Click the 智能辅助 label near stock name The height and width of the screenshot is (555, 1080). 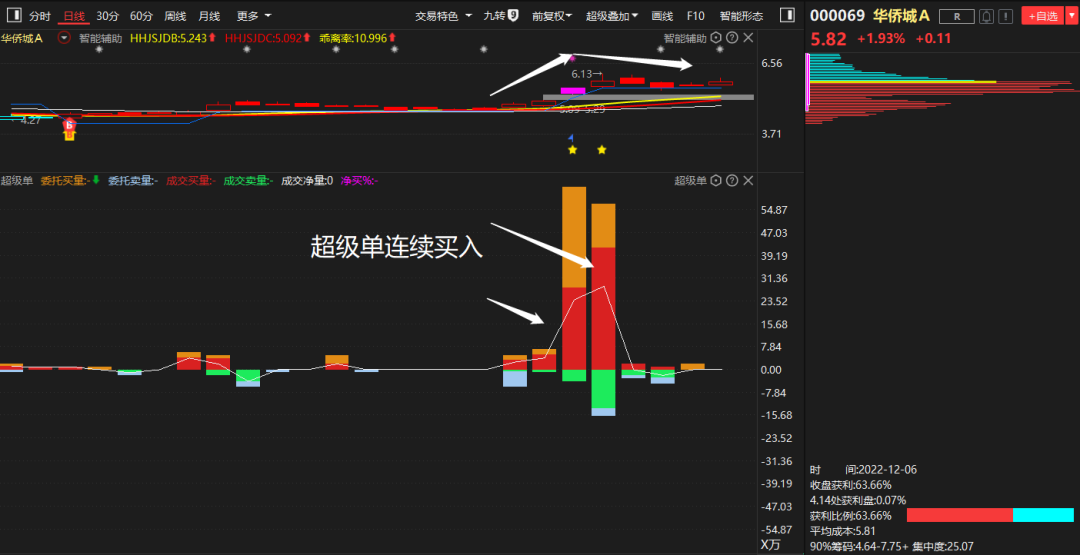[x=101, y=39]
